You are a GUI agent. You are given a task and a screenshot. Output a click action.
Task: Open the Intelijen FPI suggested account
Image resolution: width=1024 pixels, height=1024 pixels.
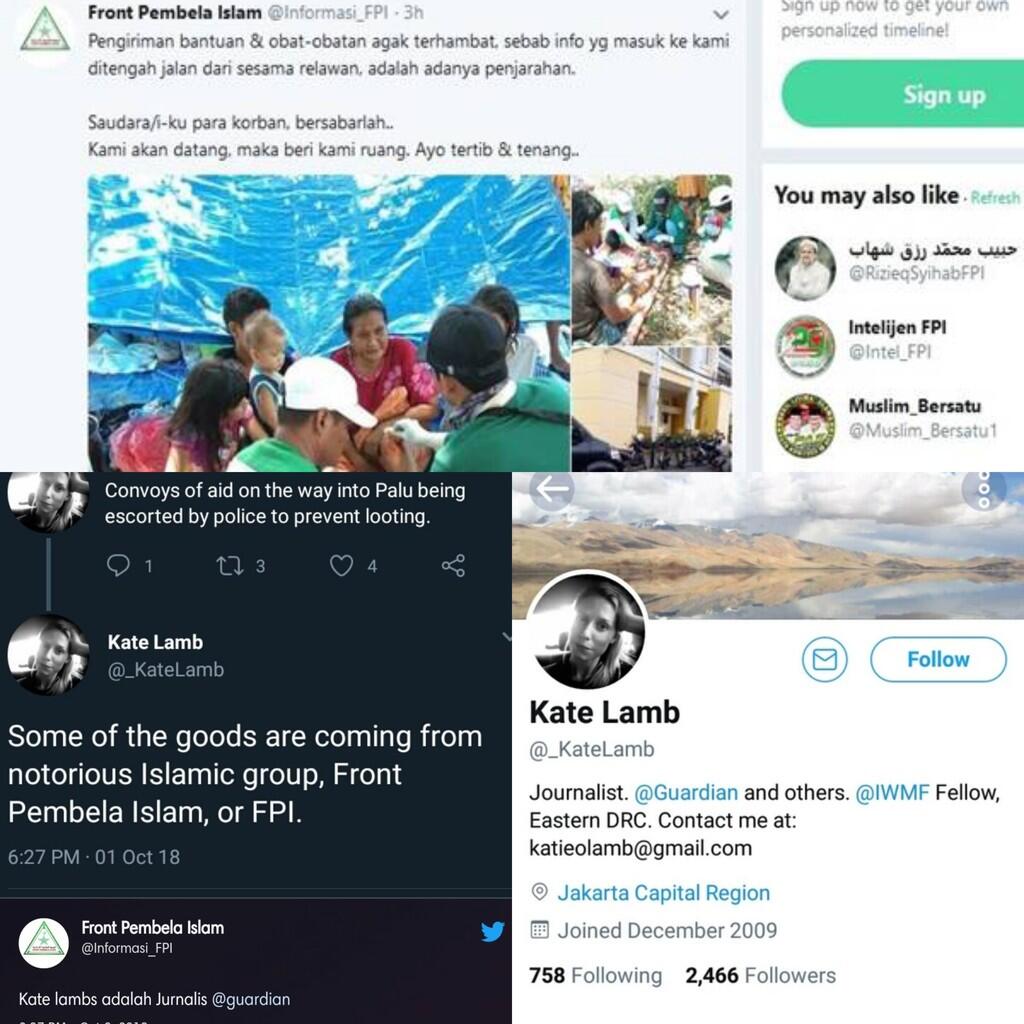tap(897, 328)
